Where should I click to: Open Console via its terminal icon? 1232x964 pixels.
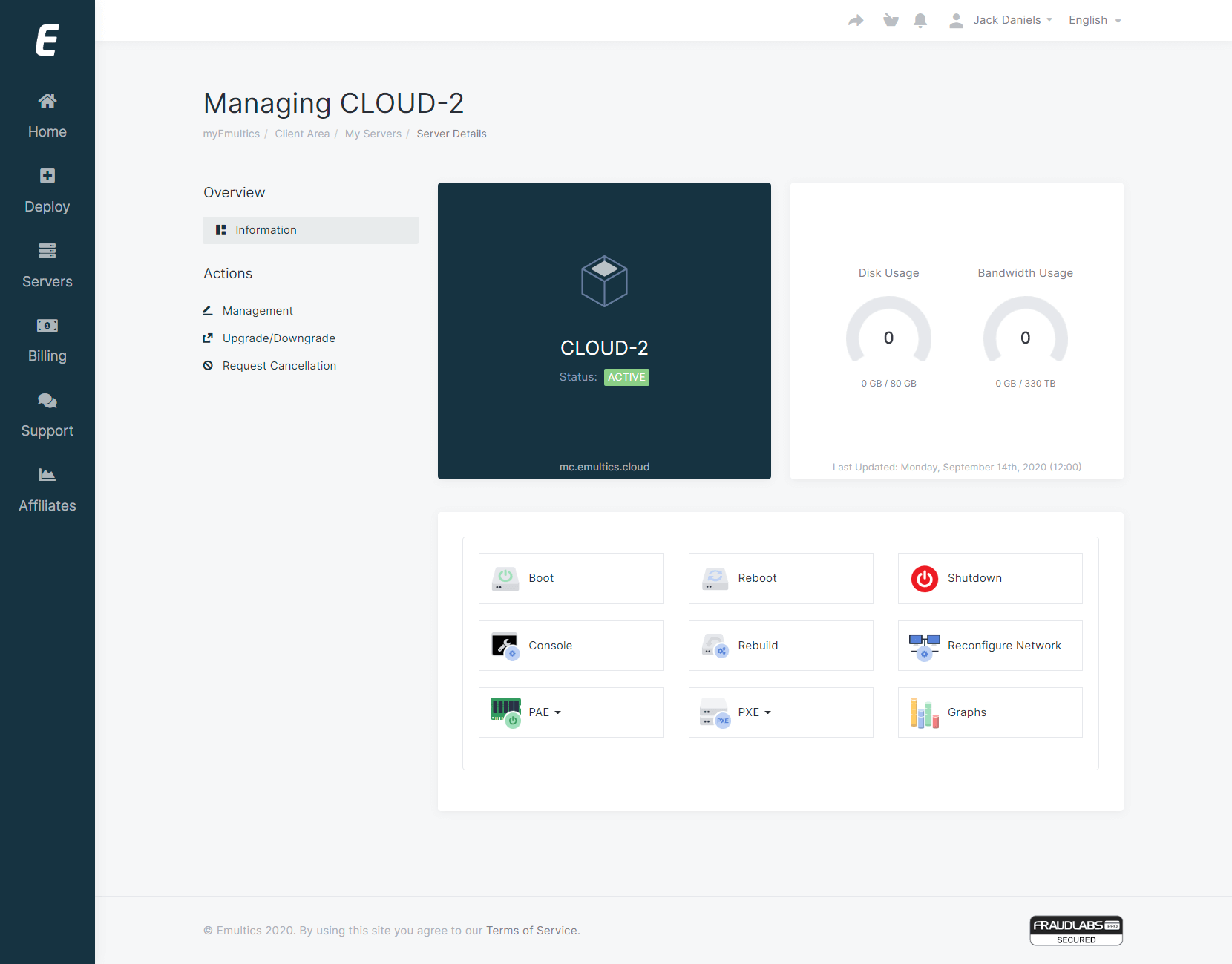pyautogui.click(x=505, y=645)
